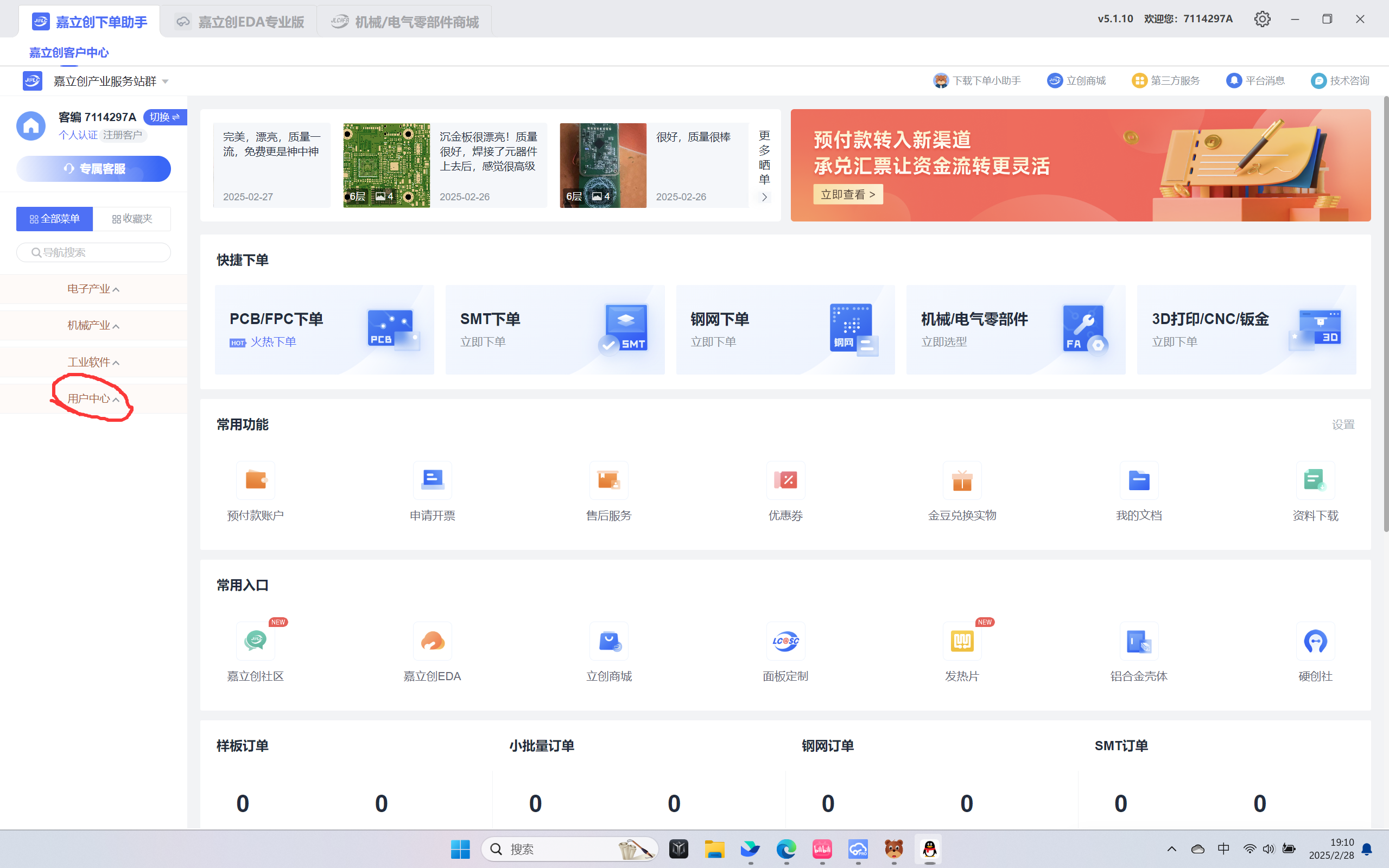Open the settings gear in title bar

coord(1262,19)
